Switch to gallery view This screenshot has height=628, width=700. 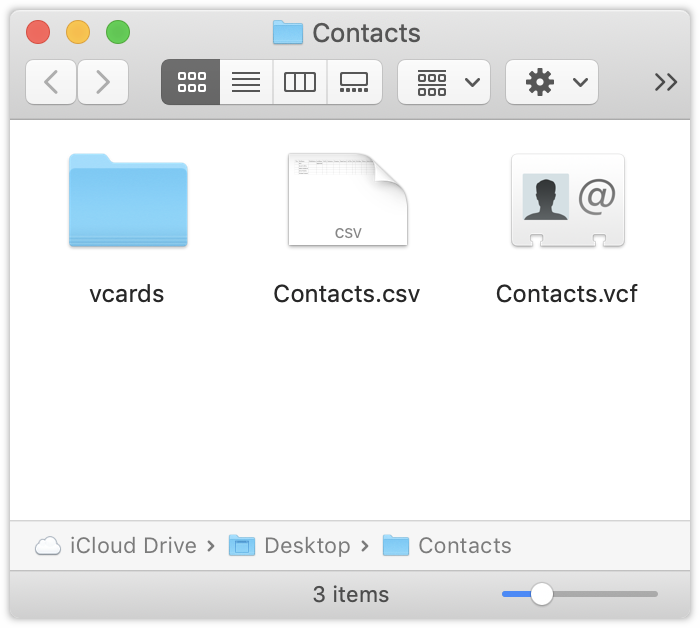pos(354,82)
